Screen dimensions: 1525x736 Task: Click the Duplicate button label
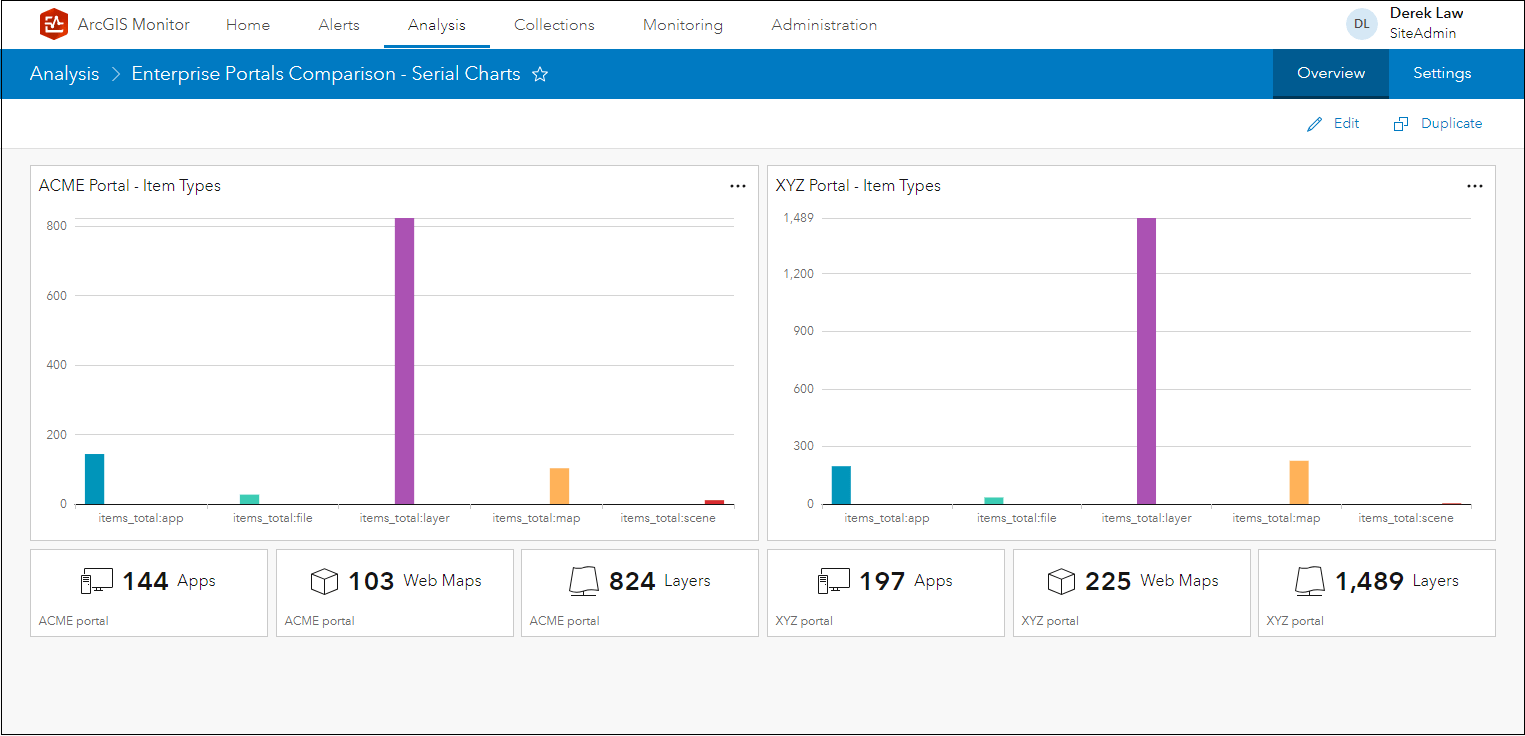click(x=1452, y=124)
